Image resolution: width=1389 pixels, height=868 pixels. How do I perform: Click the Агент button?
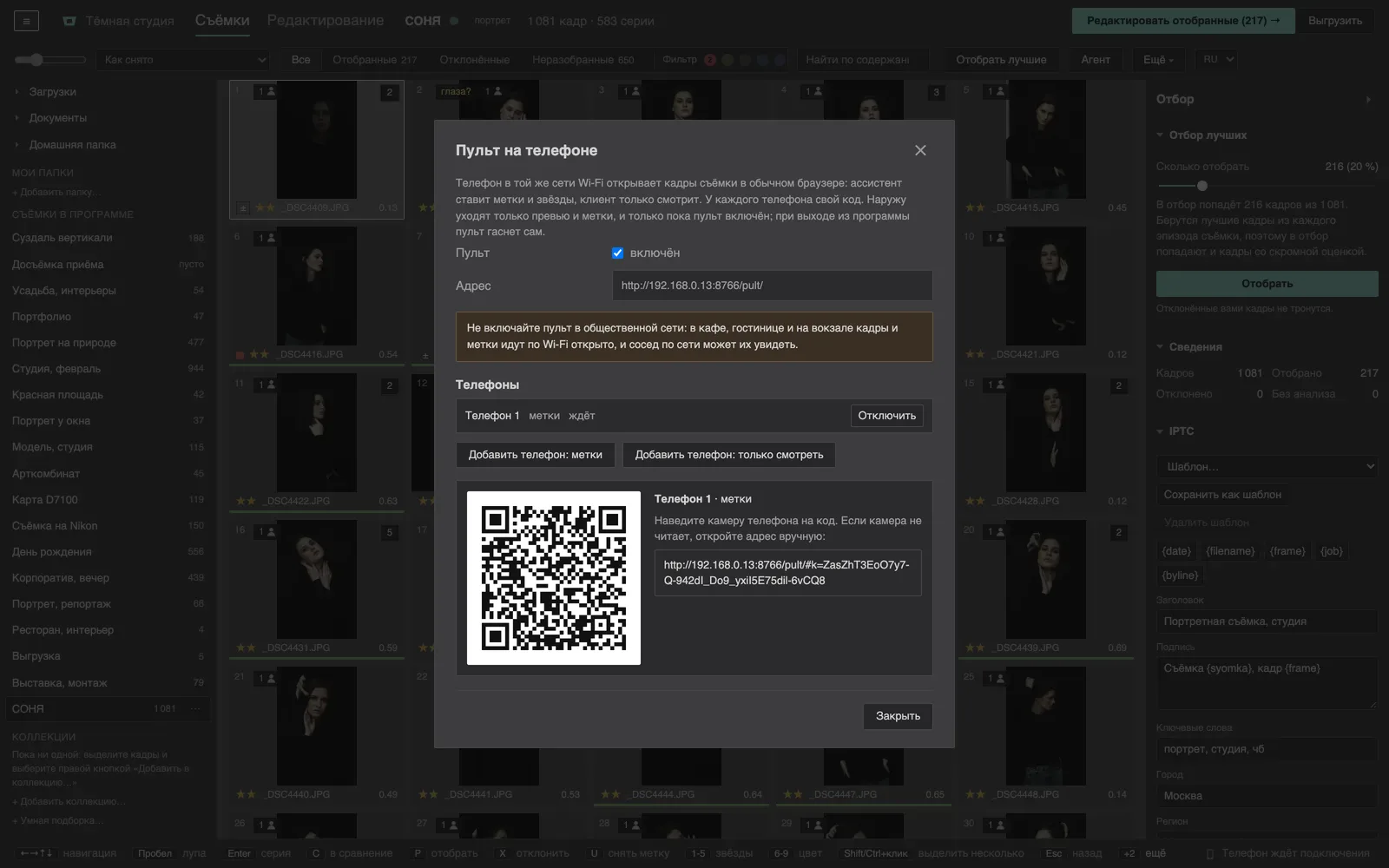(x=1095, y=60)
